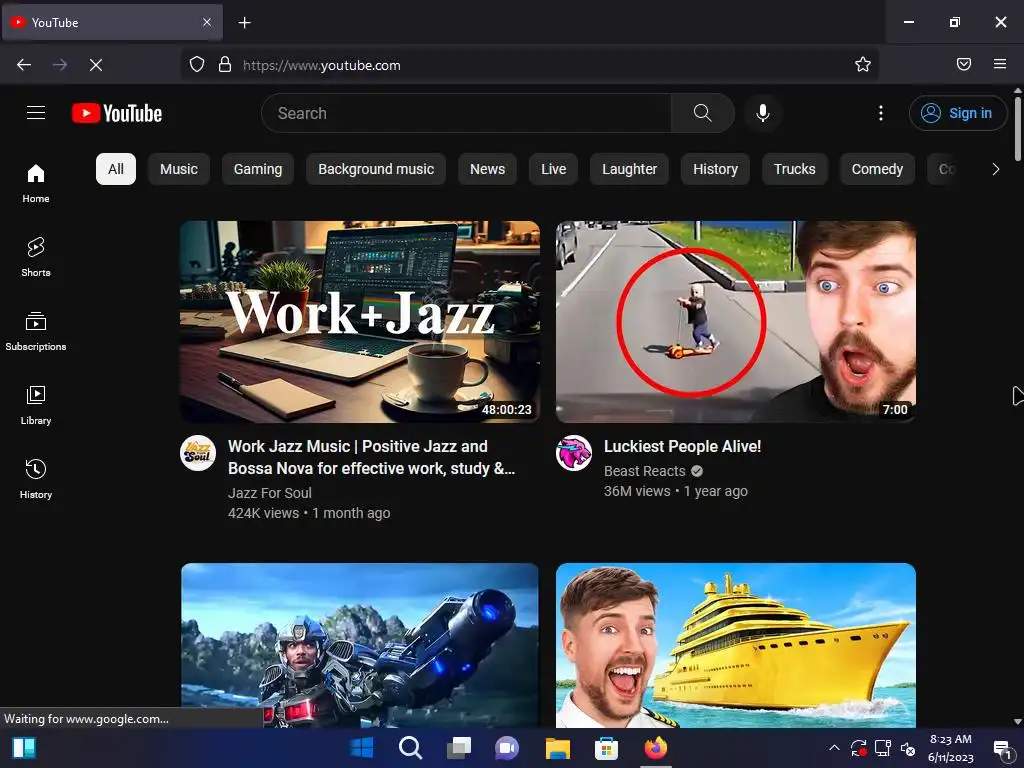This screenshot has width=1024, height=768.
Task: Open Microsoft Store from the taskbar
Action: 606,748
